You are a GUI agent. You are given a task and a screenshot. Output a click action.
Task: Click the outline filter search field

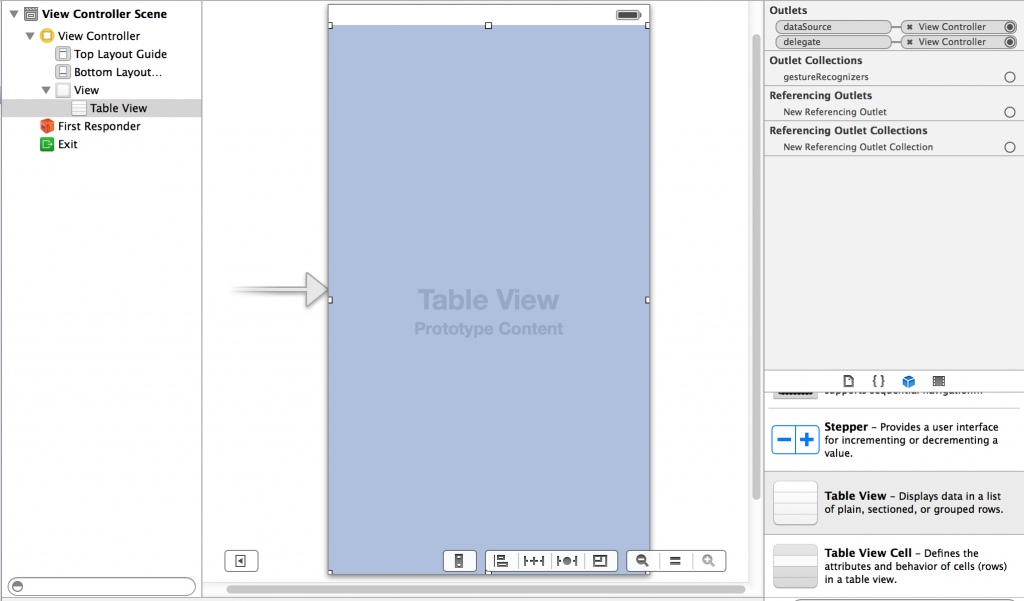pos(102,586)
